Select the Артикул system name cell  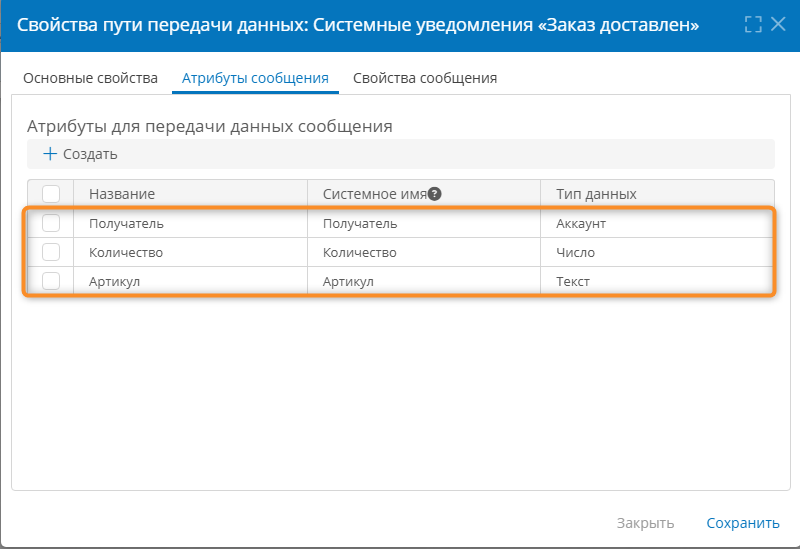(x=348, y=281)
